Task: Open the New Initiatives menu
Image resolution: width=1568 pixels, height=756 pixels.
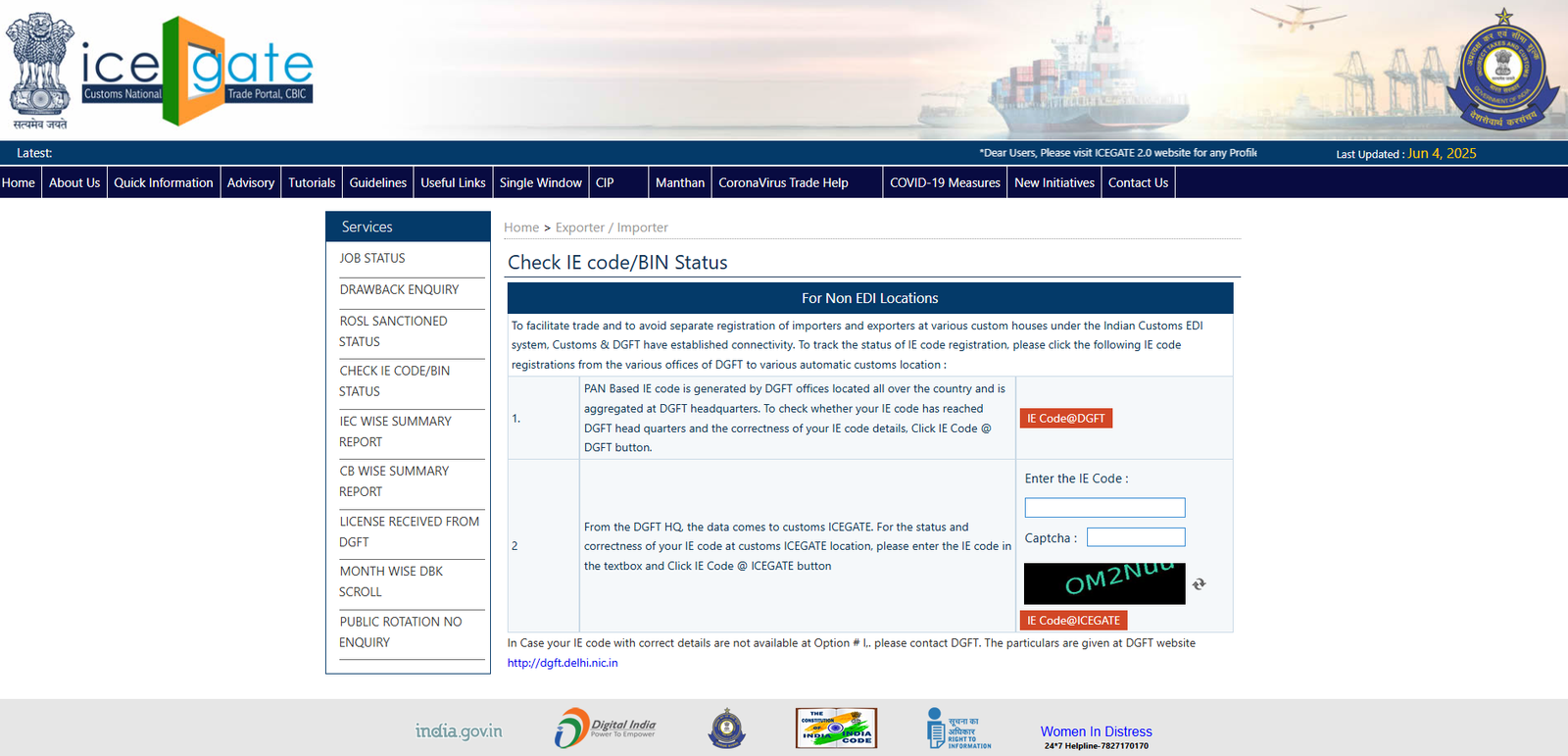Action: pyautogui.click(x=1054, y=182)
